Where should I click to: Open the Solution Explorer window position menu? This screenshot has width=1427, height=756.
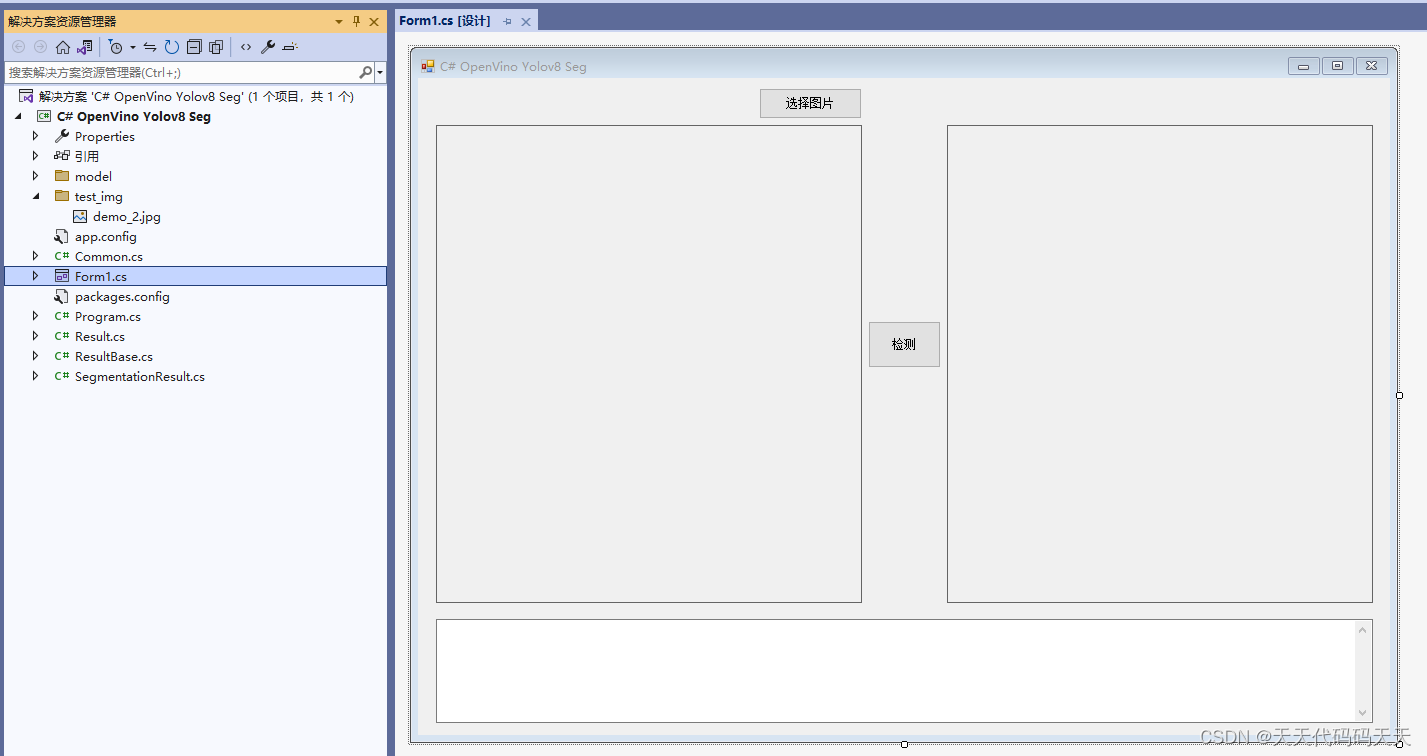(339, 21)
